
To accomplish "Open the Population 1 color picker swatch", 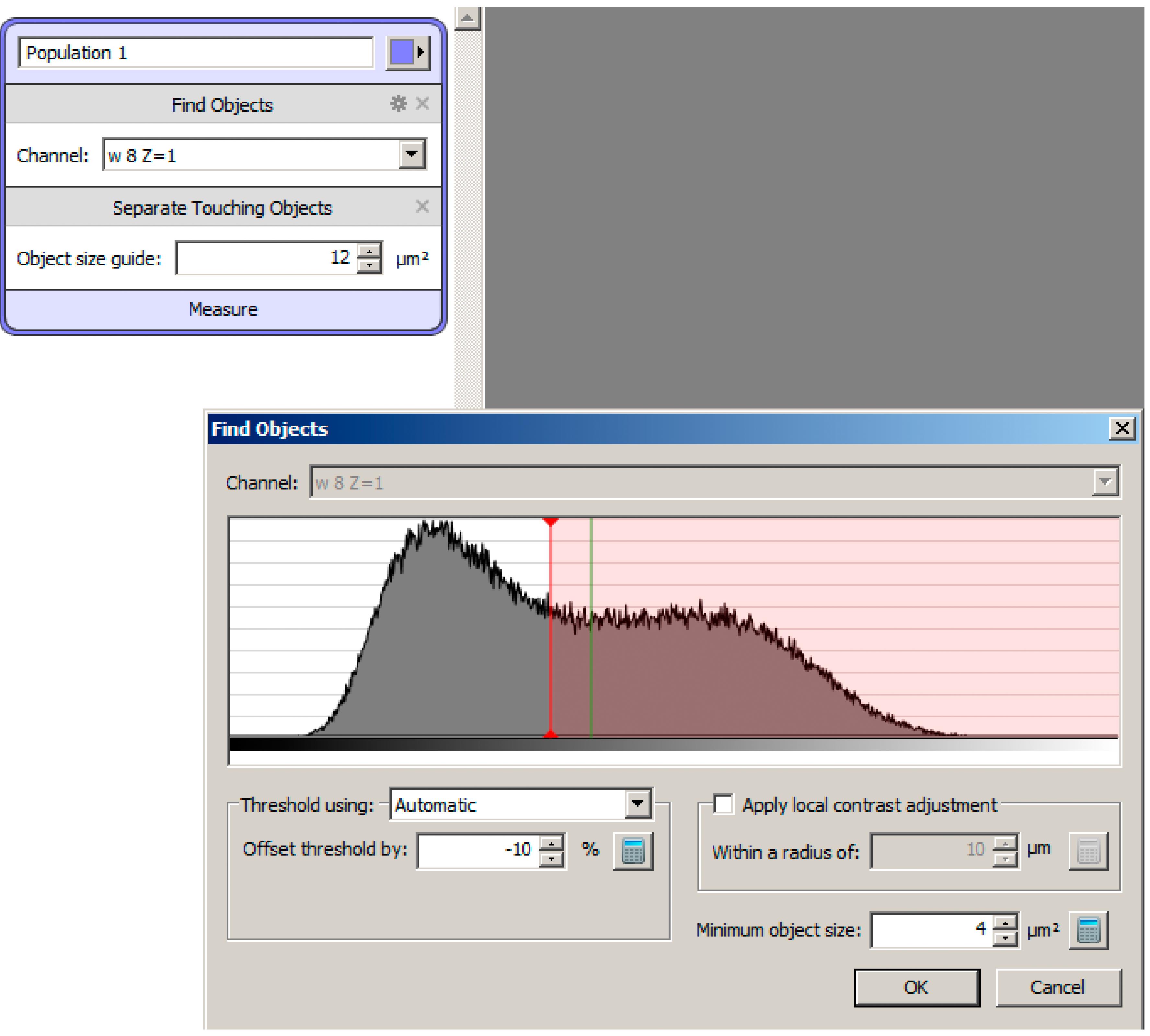I will coord(408,53).
